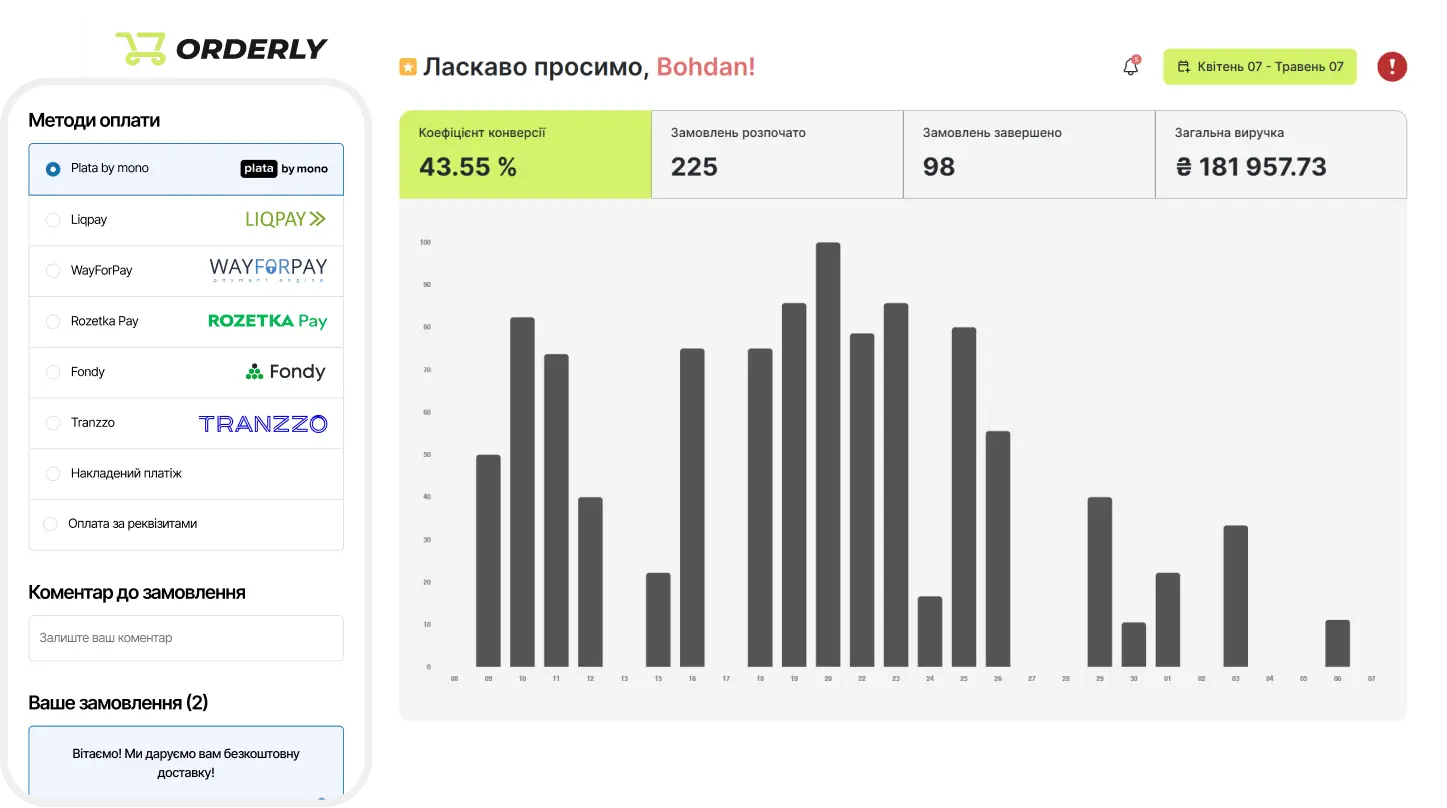Viewport: 1447px width, 808px height.
Task: Select the Rozetka Pay radio button
Action: tap(53, 321)
